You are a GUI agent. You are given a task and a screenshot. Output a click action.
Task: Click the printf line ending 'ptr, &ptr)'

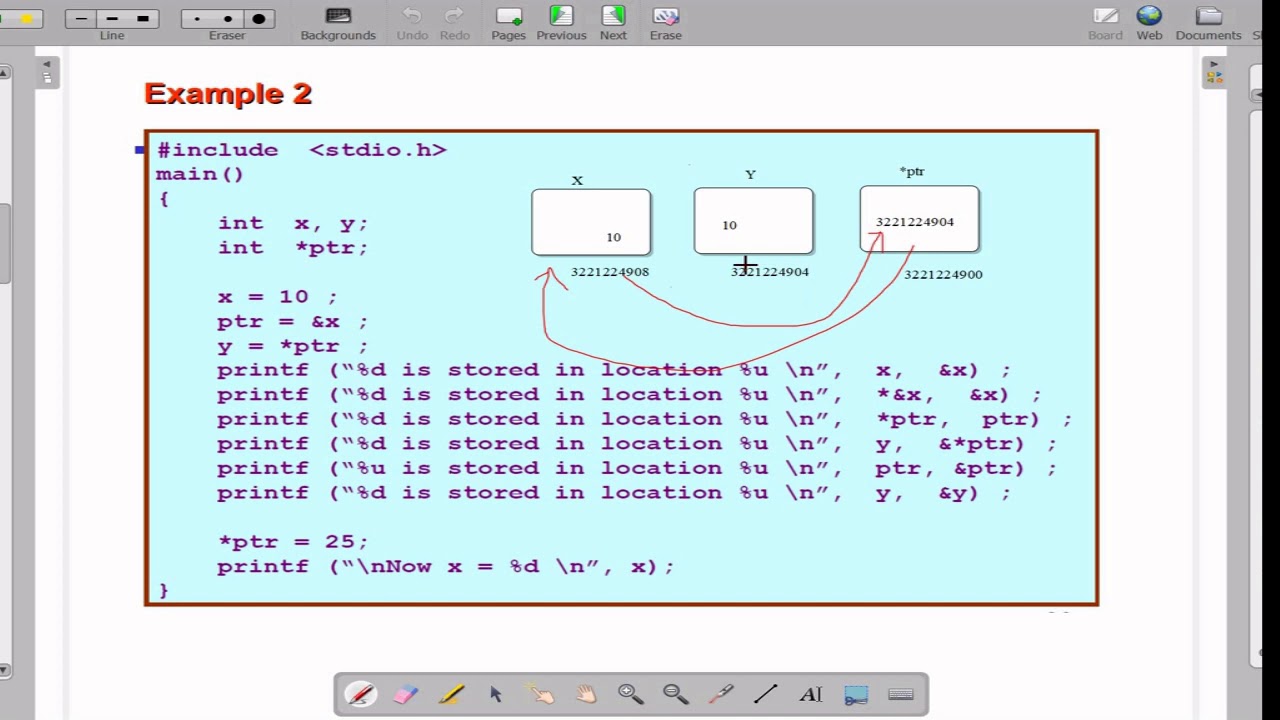click(637, 468)
